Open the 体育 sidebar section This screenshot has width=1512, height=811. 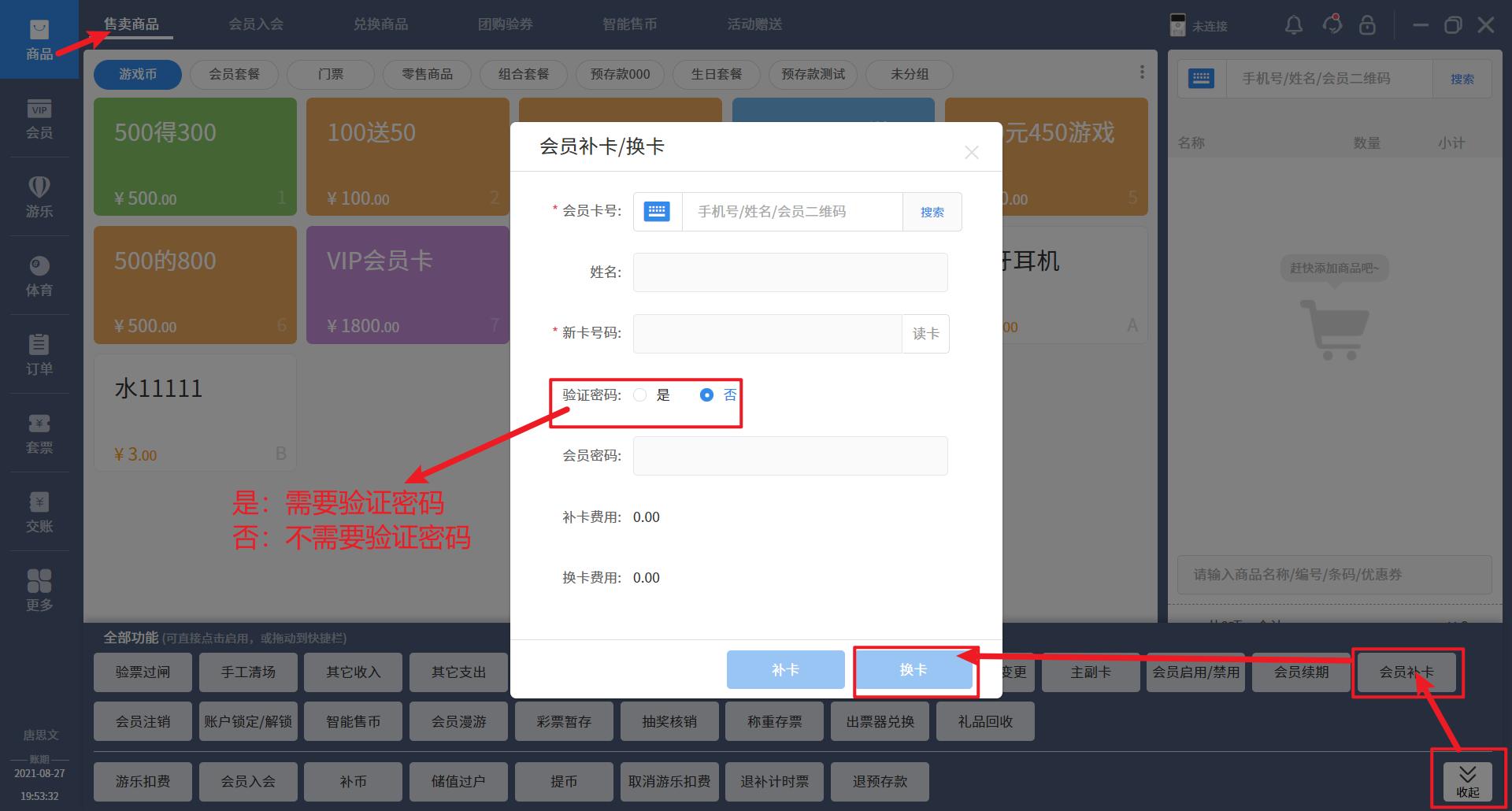point(39,276)
